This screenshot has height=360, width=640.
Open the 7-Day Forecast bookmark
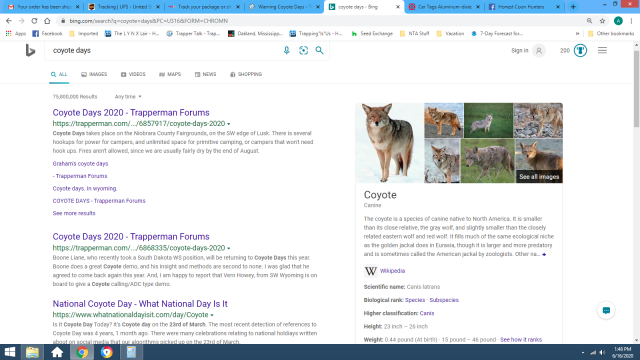click(x=497, y=33)
